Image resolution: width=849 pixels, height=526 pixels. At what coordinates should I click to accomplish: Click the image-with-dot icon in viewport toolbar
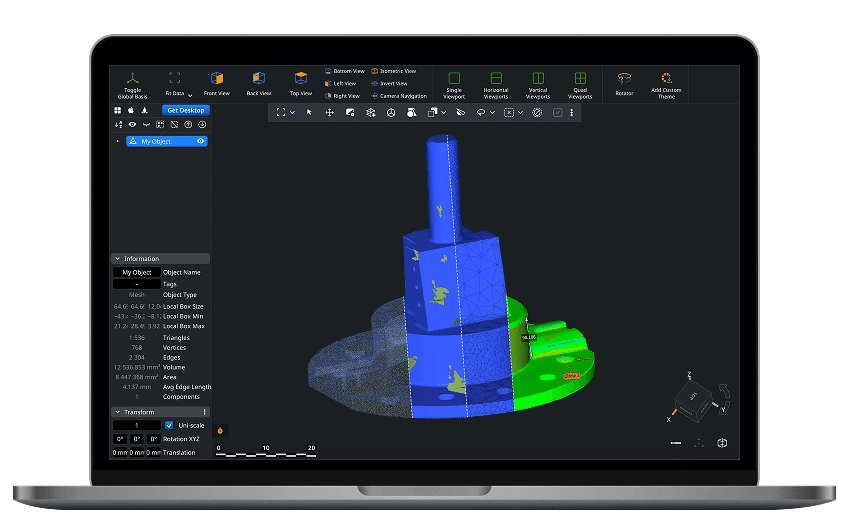click(350, 112)
